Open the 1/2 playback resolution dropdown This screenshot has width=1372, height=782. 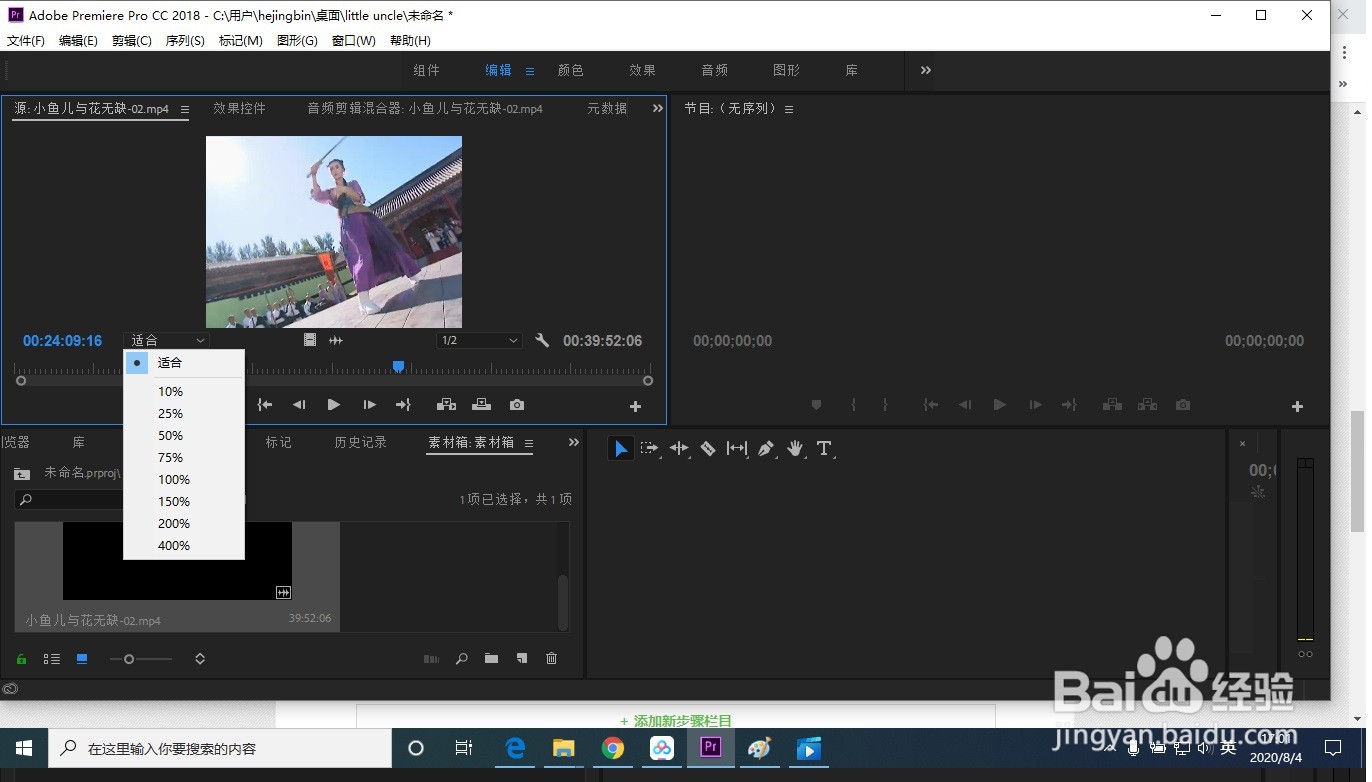479,341
